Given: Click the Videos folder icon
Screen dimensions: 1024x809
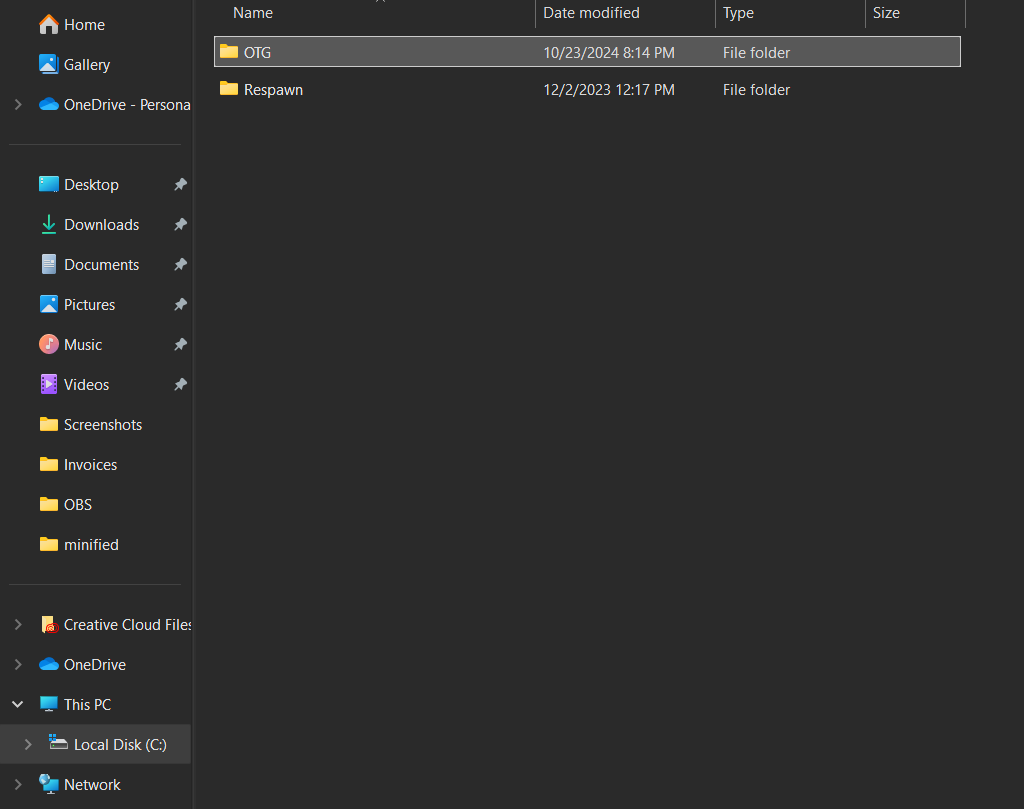Looking at the screenshot, I should tap(48, 384).
